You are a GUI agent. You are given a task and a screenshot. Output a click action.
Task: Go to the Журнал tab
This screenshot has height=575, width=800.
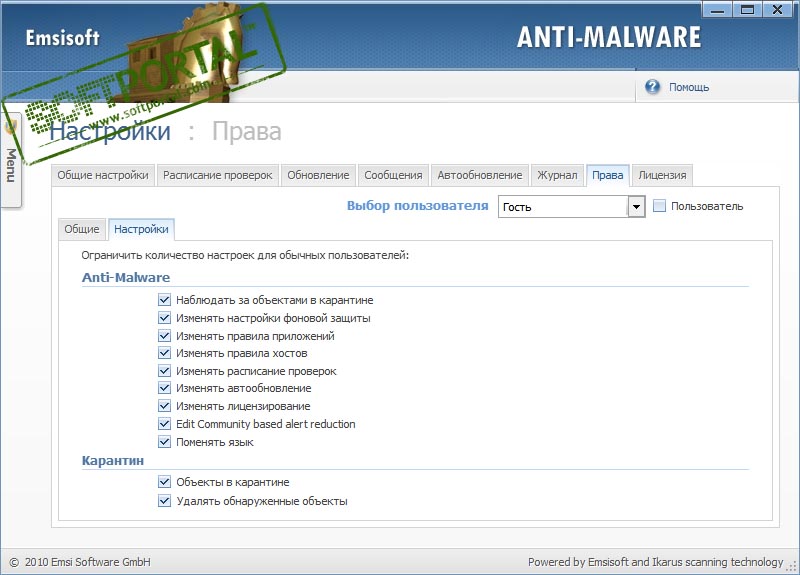pos(557,176)
